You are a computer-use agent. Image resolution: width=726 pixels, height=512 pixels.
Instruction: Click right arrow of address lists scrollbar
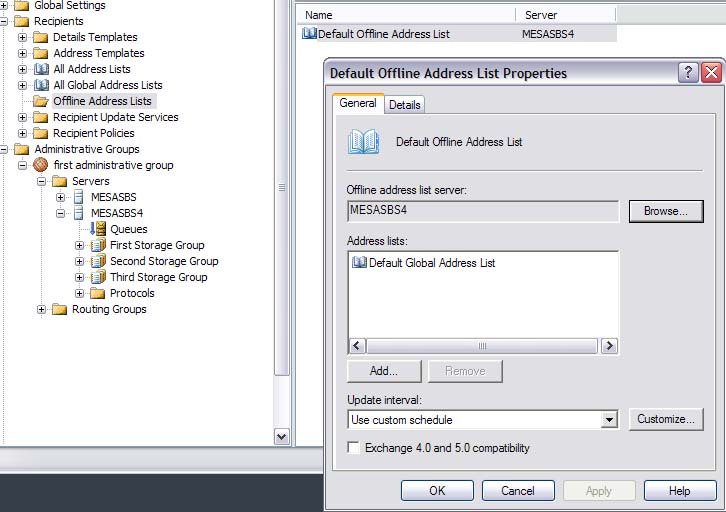click(x=609, y=346)
